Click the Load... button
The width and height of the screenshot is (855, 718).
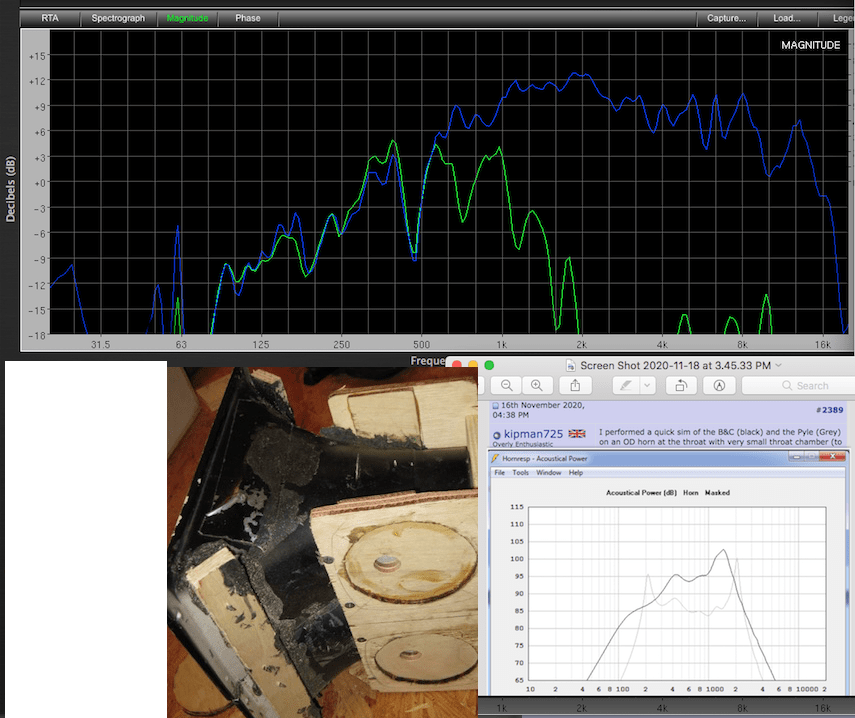point(787,18)
